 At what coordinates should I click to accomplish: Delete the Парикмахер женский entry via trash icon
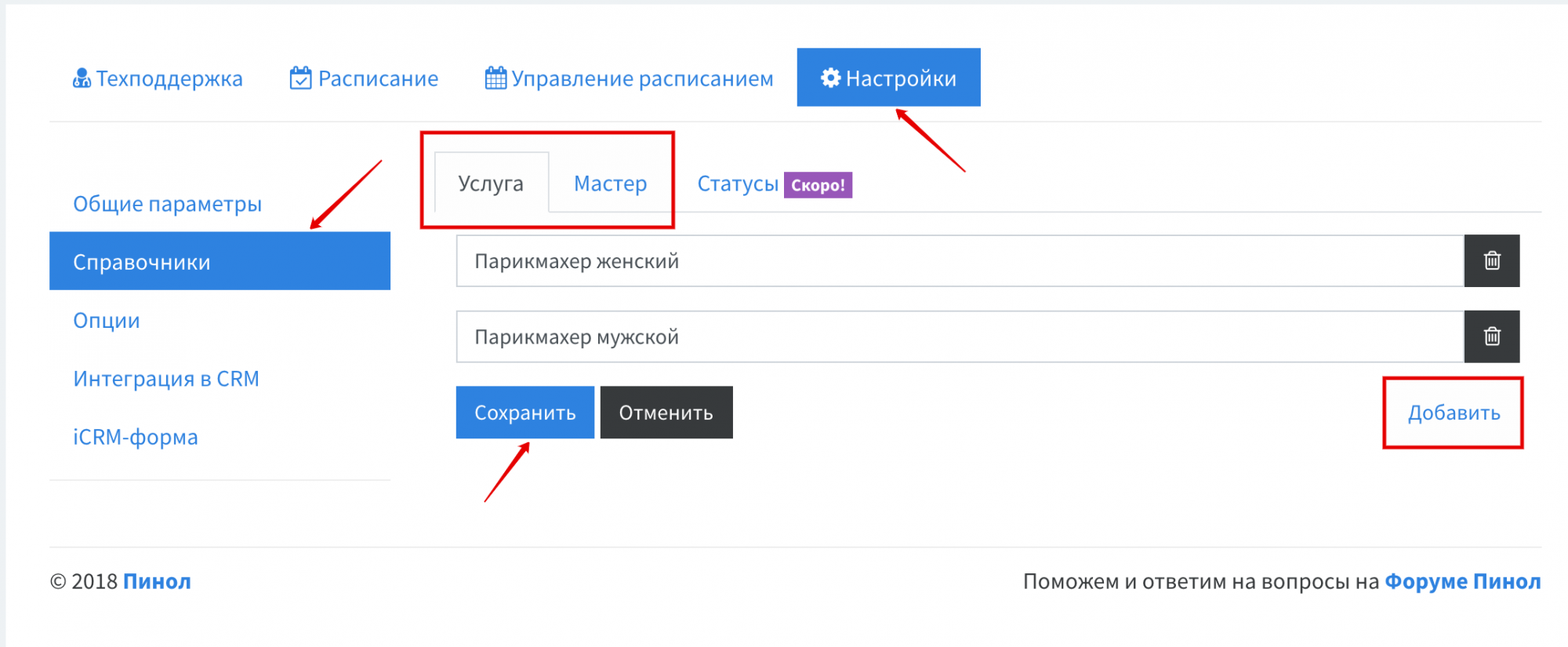[1491, 260]
